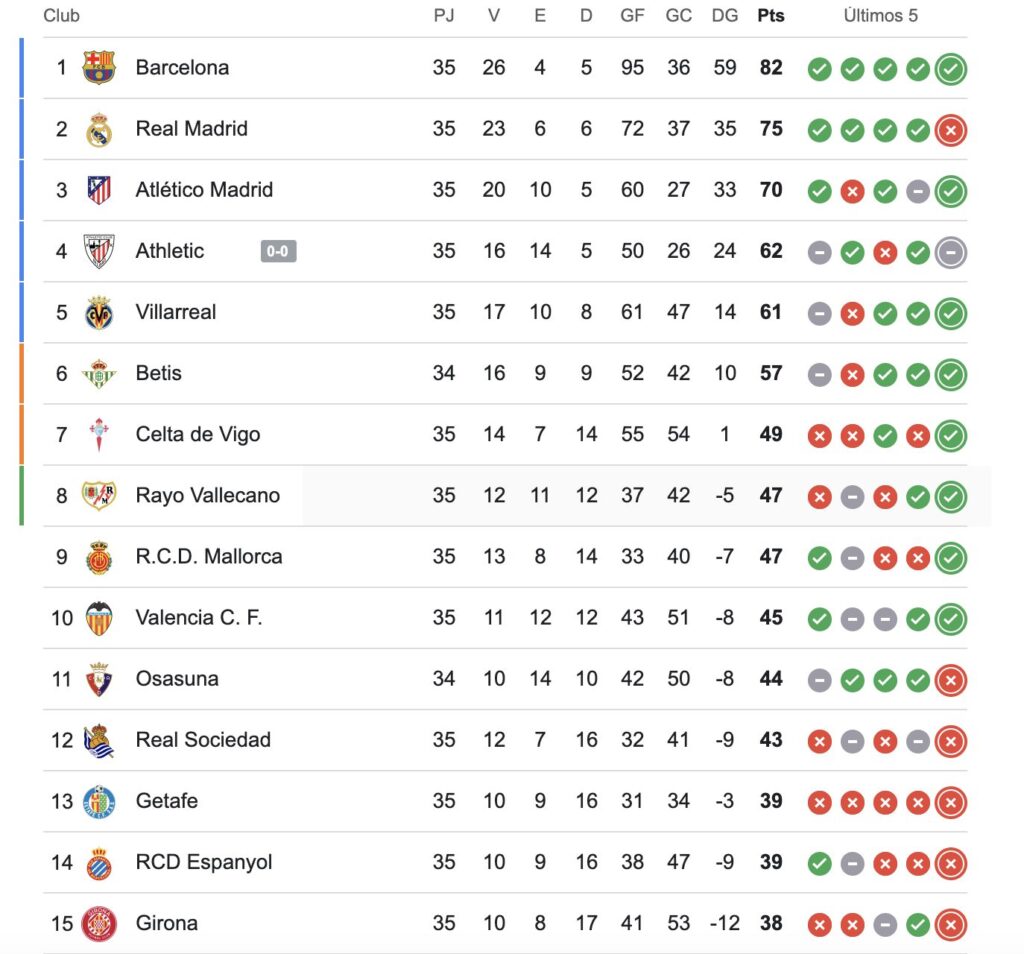Open the Rayo Vallecano team link
Screen dimensions: 1024x954
pos(208,495)
